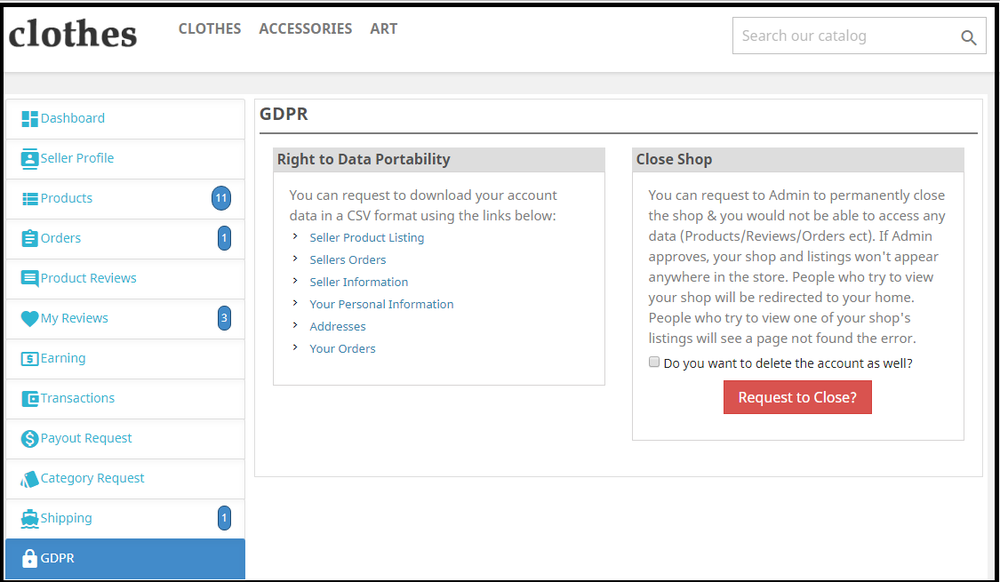The width and height of the screenshot is (1000, 582).
Task: Enable delete account checkbox
Action: click(654, 362)
